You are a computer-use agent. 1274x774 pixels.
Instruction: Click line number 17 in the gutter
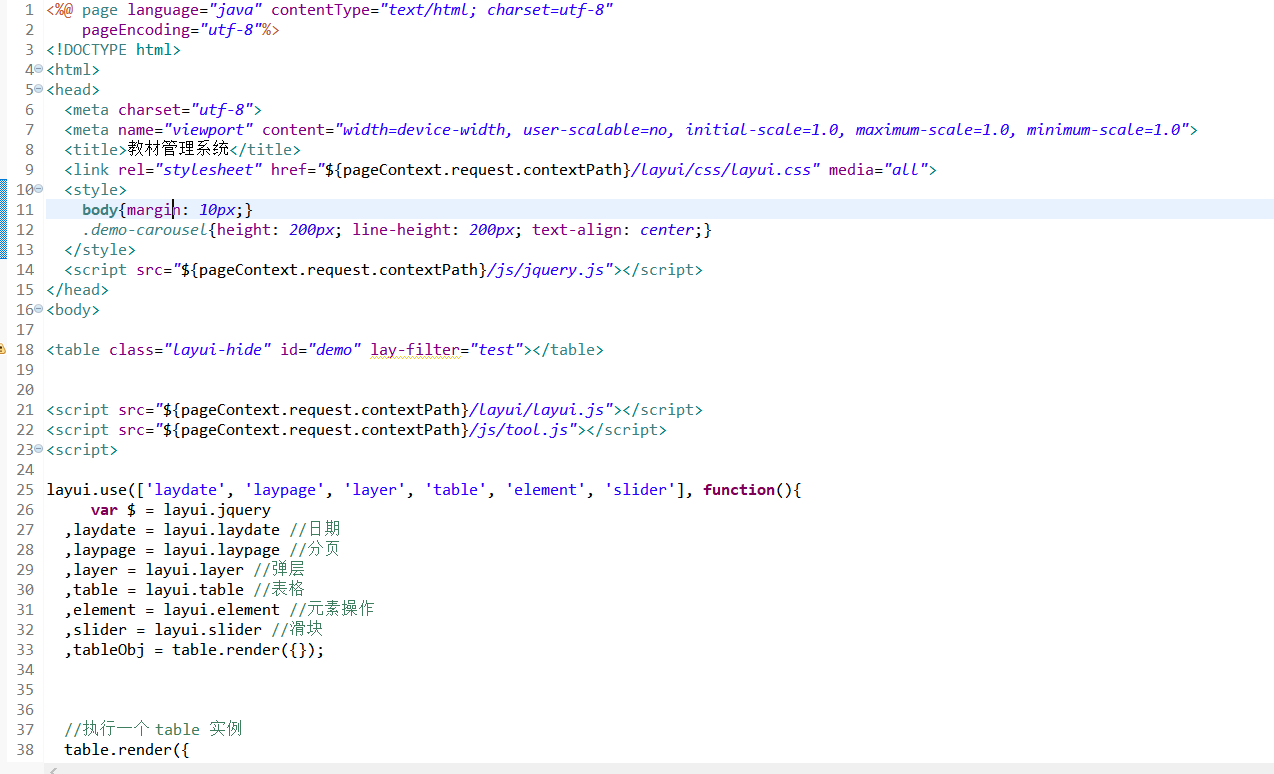(25, 329)
